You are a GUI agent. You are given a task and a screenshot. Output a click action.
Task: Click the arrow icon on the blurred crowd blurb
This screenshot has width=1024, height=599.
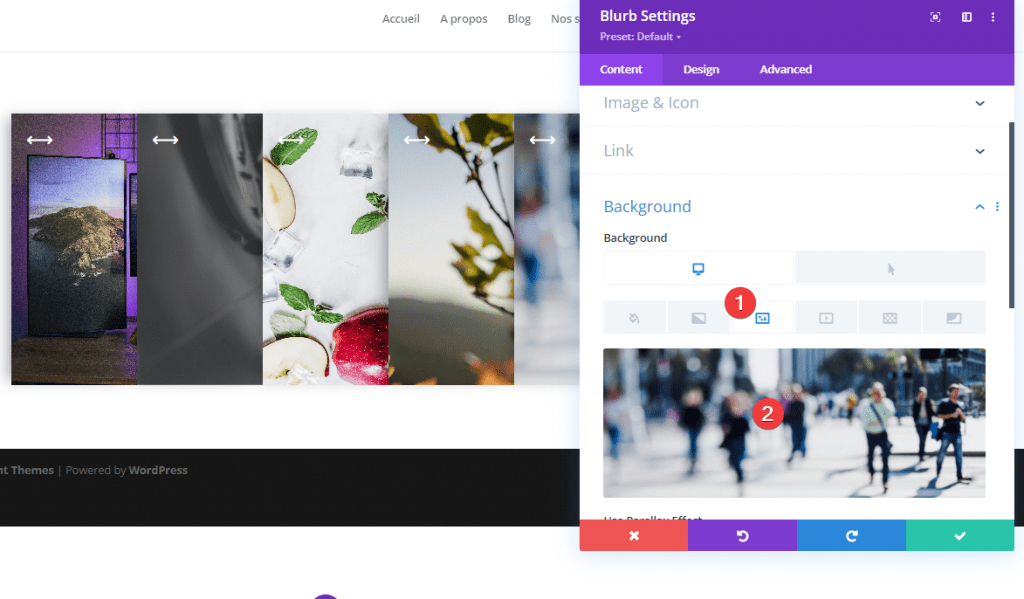tap(542, 140)
